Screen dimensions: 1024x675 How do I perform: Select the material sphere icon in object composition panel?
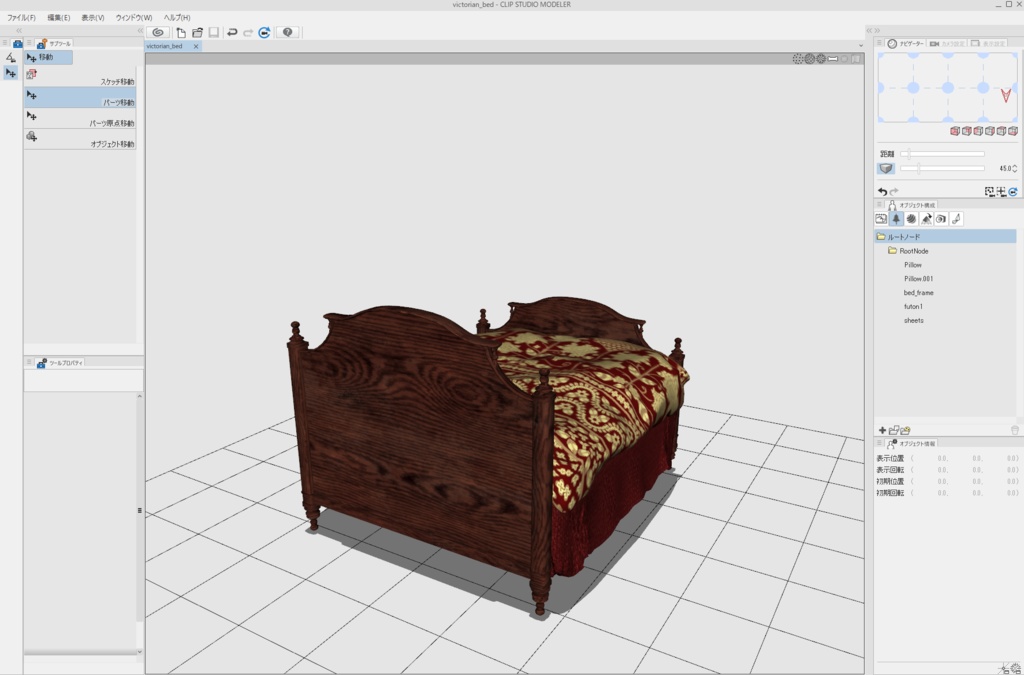[912, 219]
